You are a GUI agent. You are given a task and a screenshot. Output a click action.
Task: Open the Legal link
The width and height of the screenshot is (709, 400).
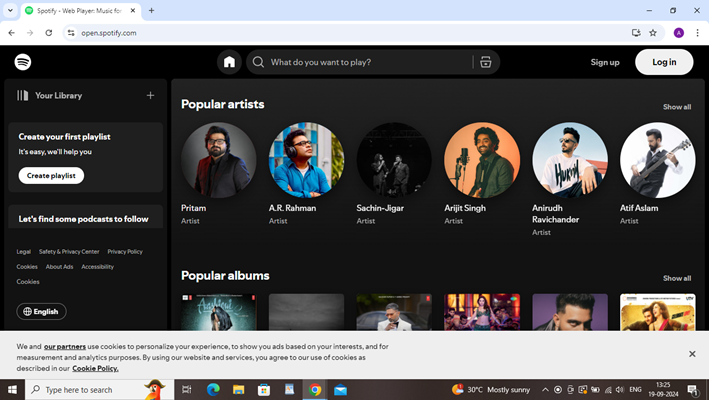[24, 252]
